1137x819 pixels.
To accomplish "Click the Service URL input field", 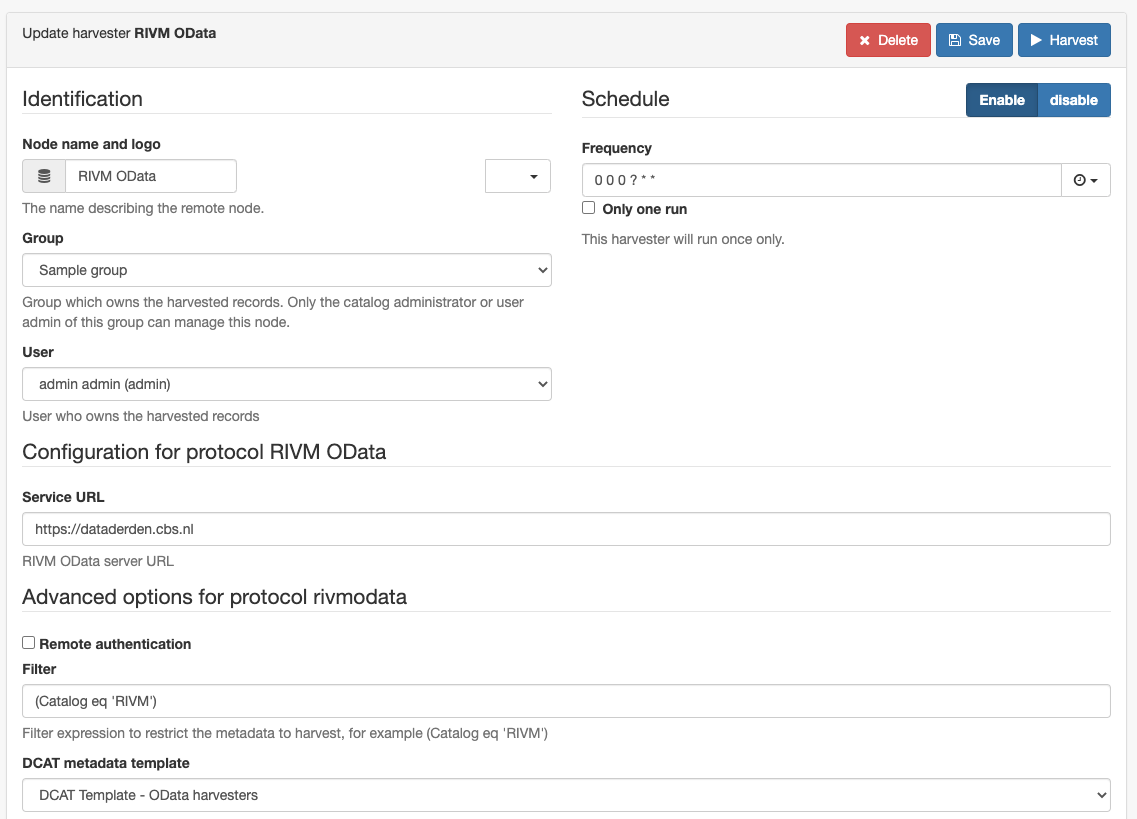I will [x=566, y=529].
